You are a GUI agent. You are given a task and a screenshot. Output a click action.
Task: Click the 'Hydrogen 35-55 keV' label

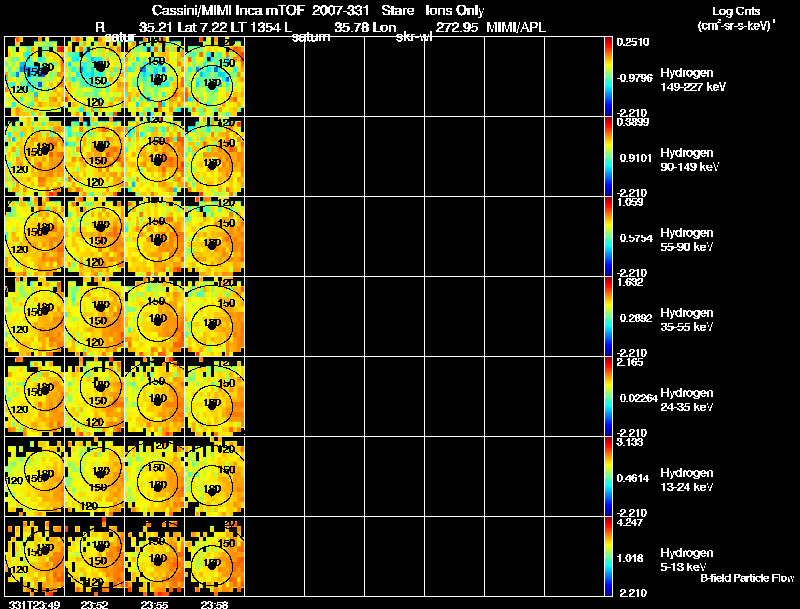(x=687, y=320)
